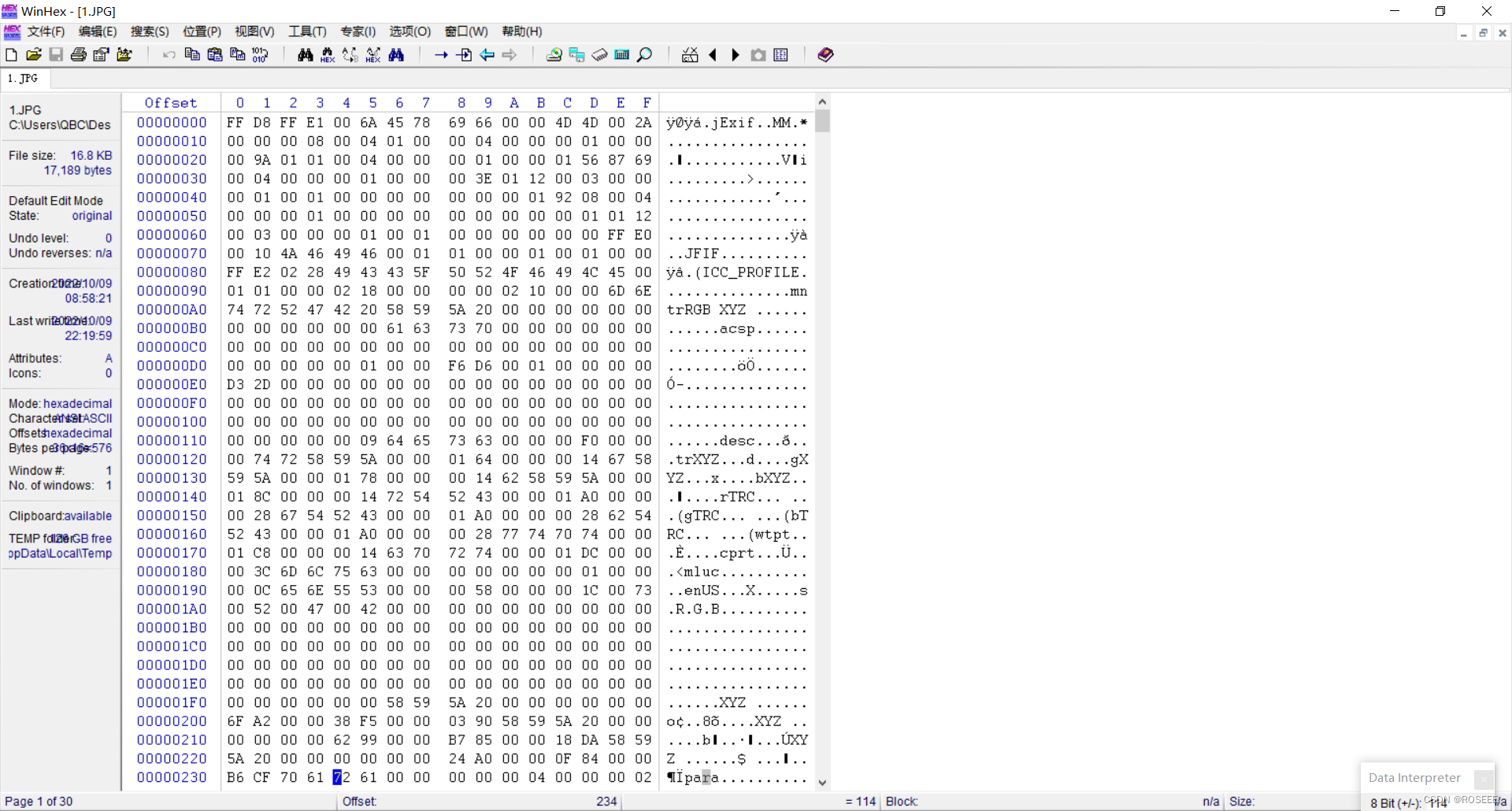
Task: Click the modify data 101/010 icon
Action: point(260,54)
